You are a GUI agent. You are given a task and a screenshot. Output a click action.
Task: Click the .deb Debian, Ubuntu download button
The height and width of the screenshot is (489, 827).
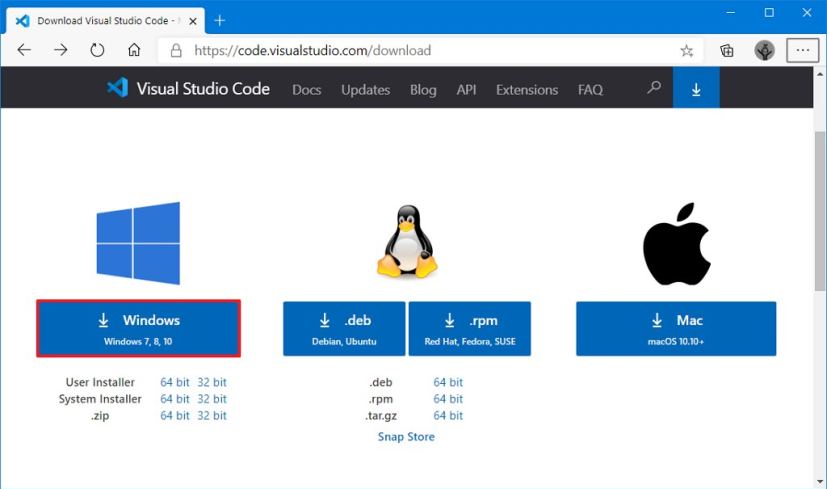(344, 329)
